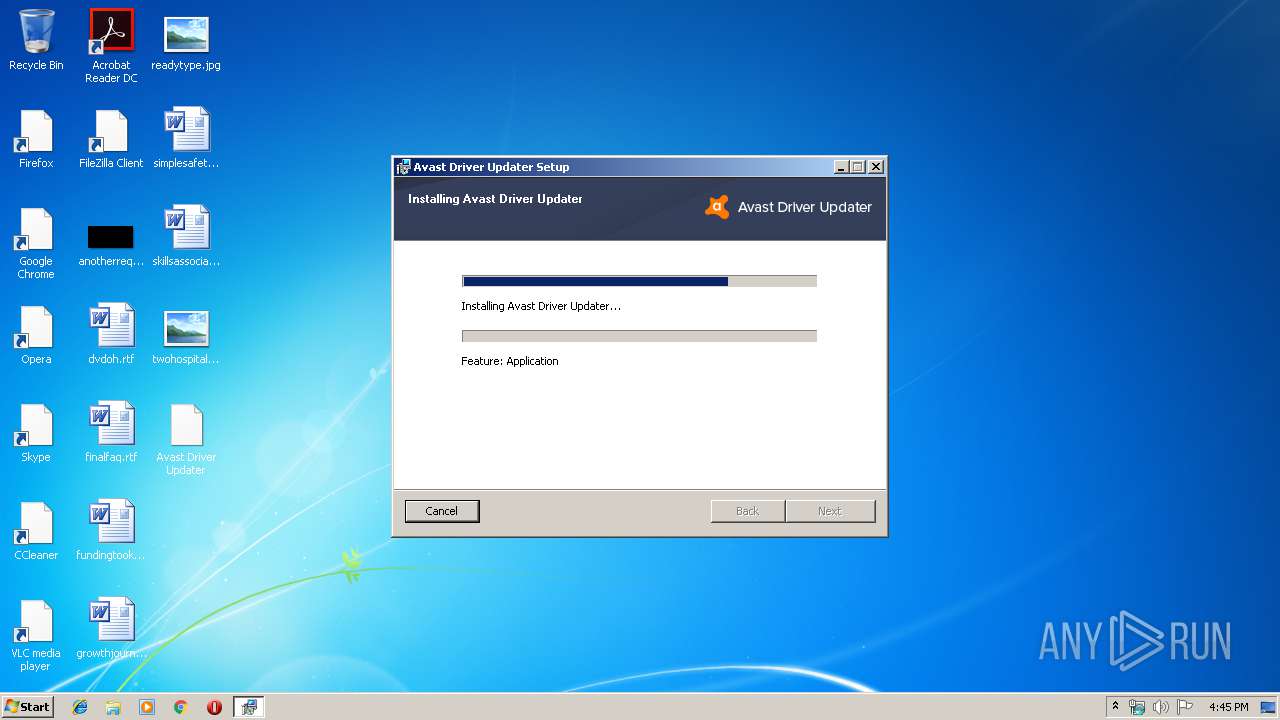The height and width of the screenshot is (720, 1280).
Task: Select the skillsassocia... Word document
Action: coord(186,236)
